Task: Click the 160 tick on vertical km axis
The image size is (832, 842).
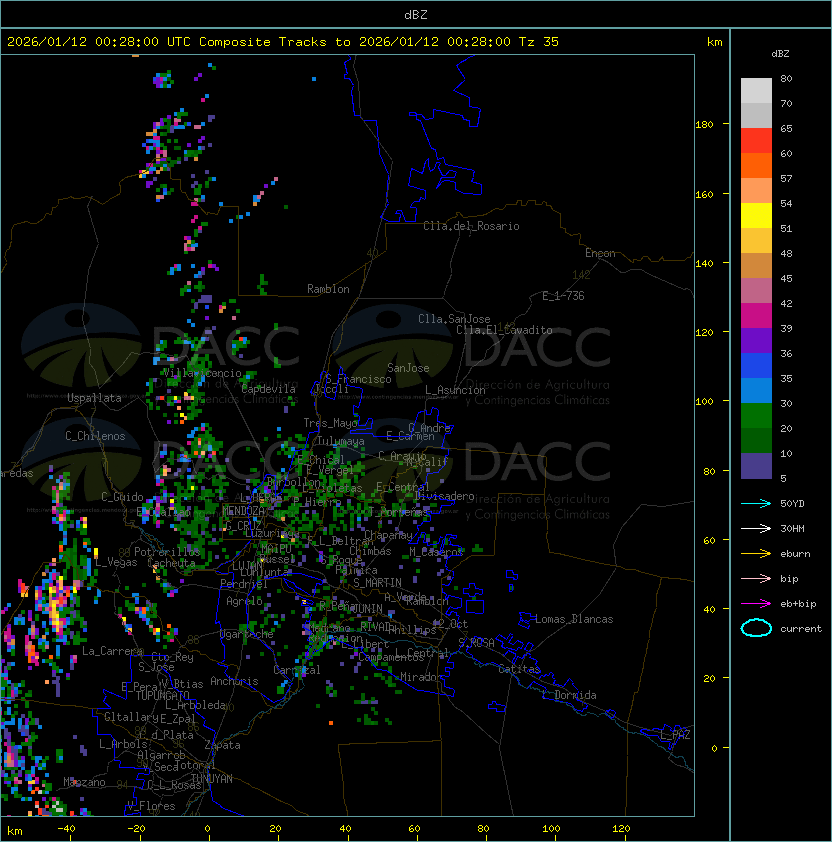Action: click(x=704, y=194)
